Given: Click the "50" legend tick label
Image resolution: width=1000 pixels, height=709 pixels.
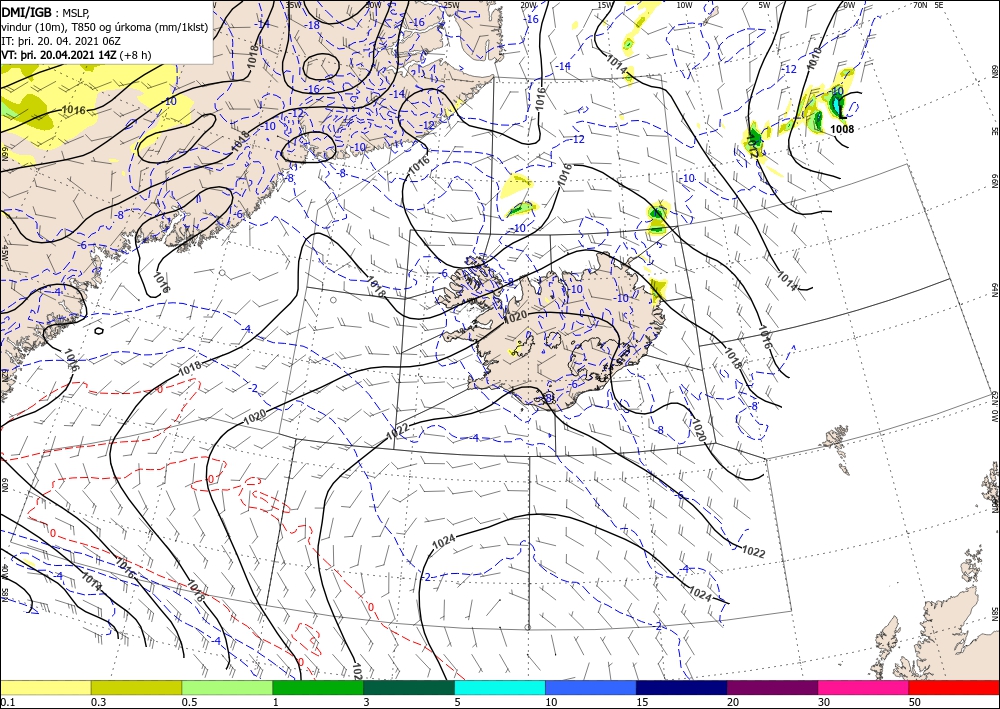Looking at the screenshot, I should pos(915,702).
